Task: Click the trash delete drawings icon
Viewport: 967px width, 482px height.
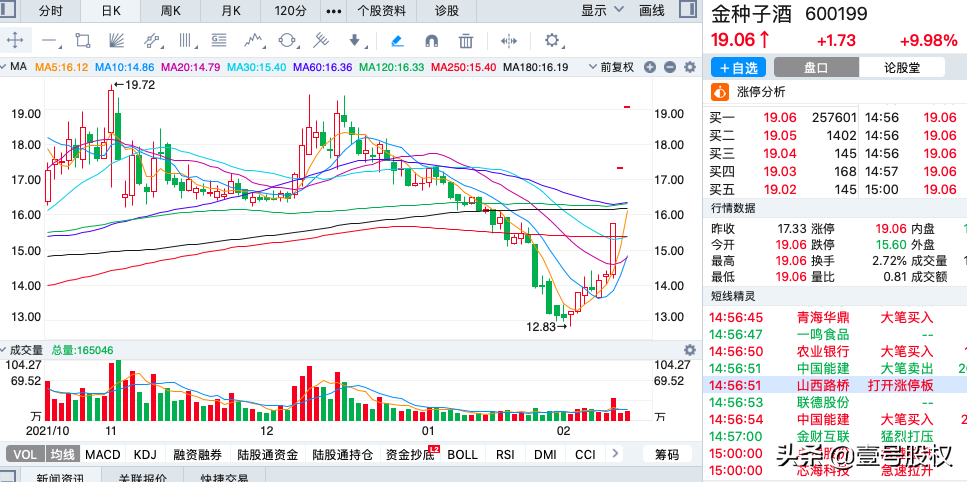Action: pos(466,41)
